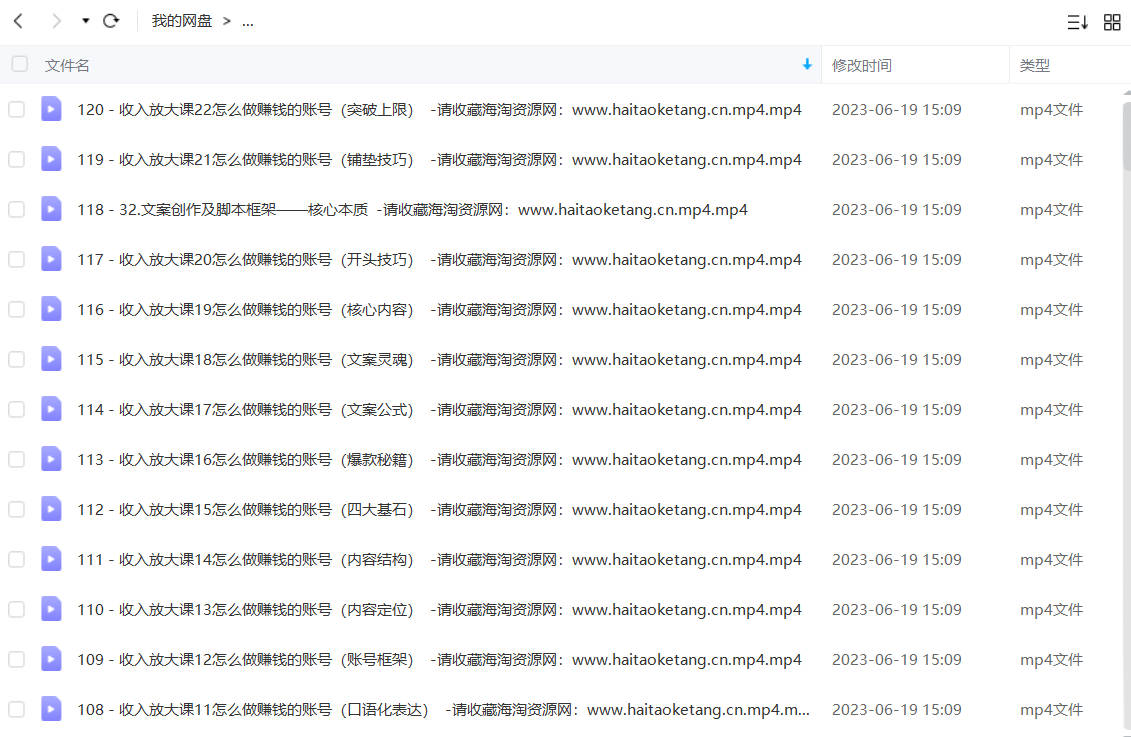Check the box for file 113
Viewport: 1131px width, 737px height.
(x=16, y=459)
